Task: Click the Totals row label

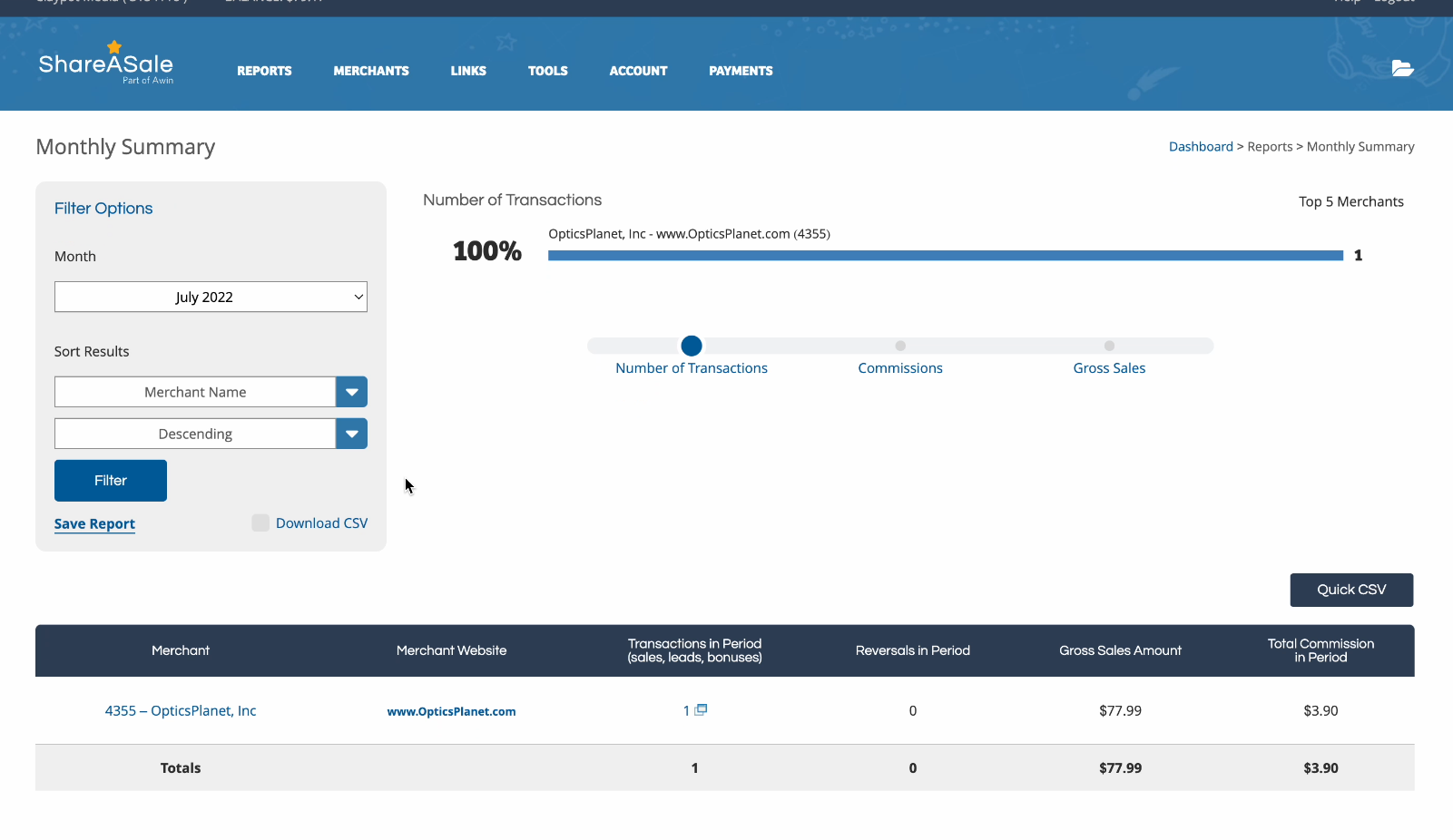Action: (181, 768)
